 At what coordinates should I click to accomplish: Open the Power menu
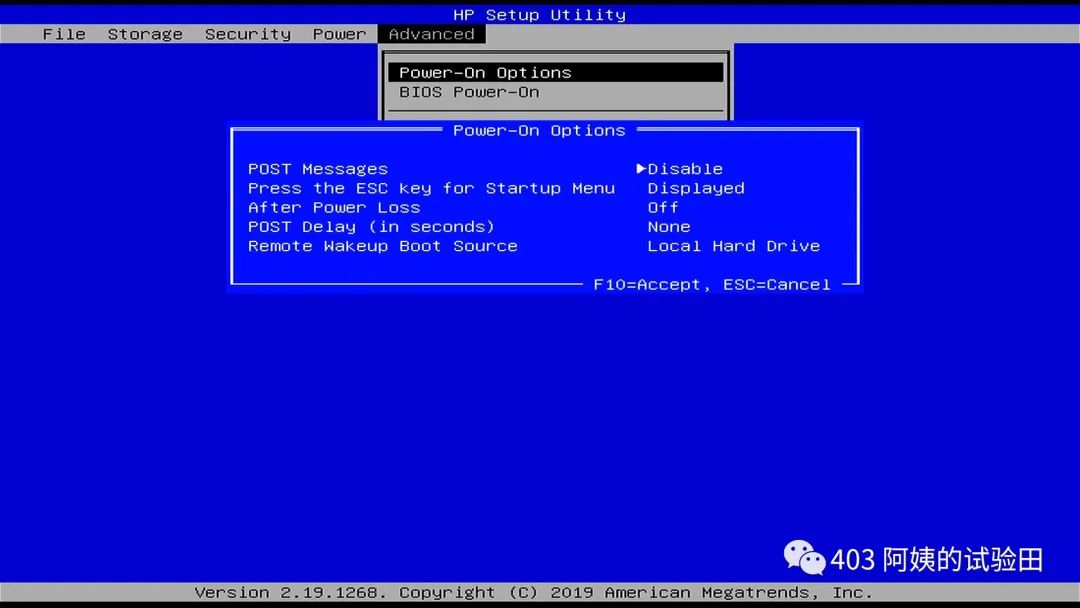click(x=339, y=34)
